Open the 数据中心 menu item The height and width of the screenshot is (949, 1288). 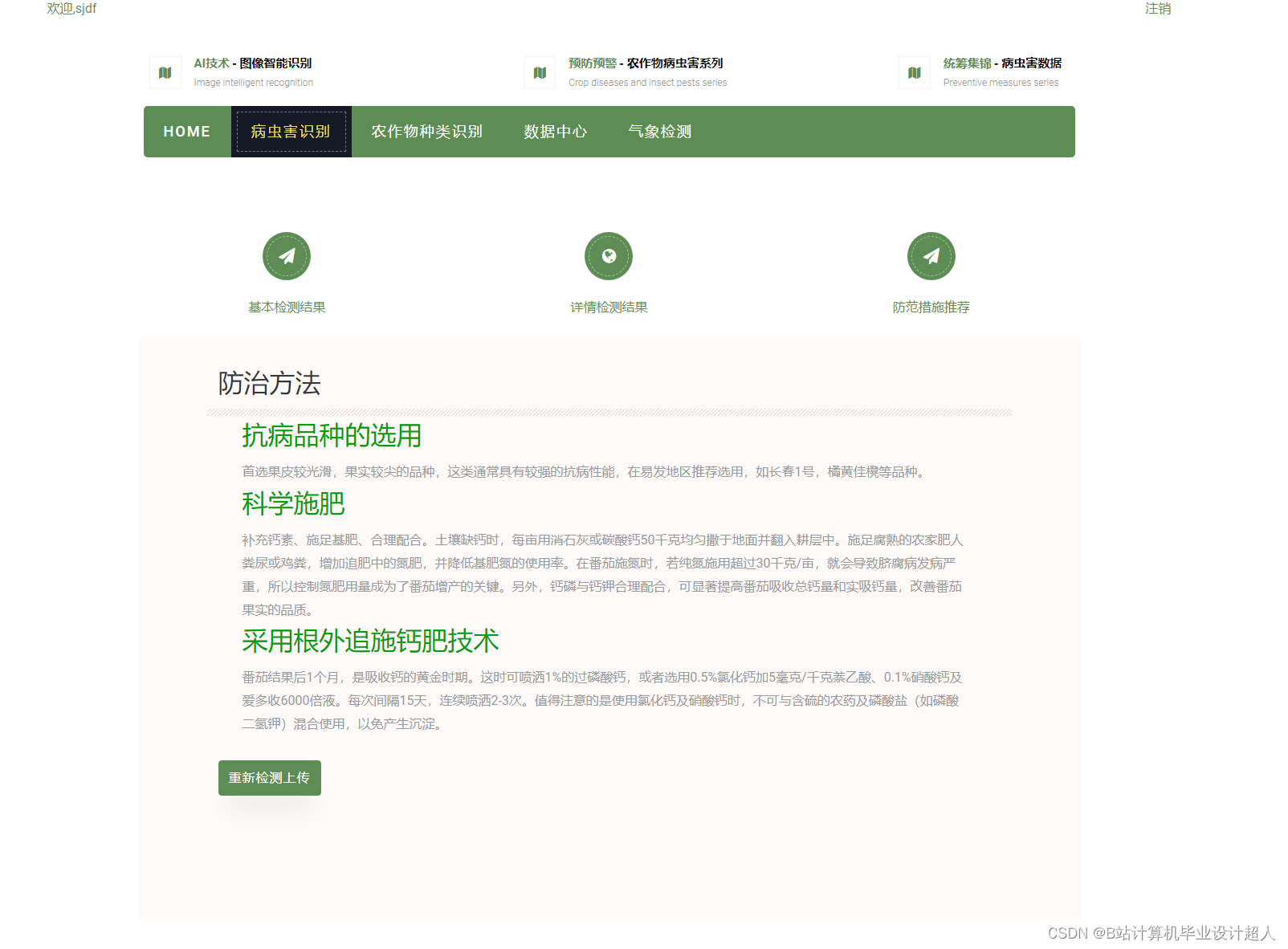555,131
